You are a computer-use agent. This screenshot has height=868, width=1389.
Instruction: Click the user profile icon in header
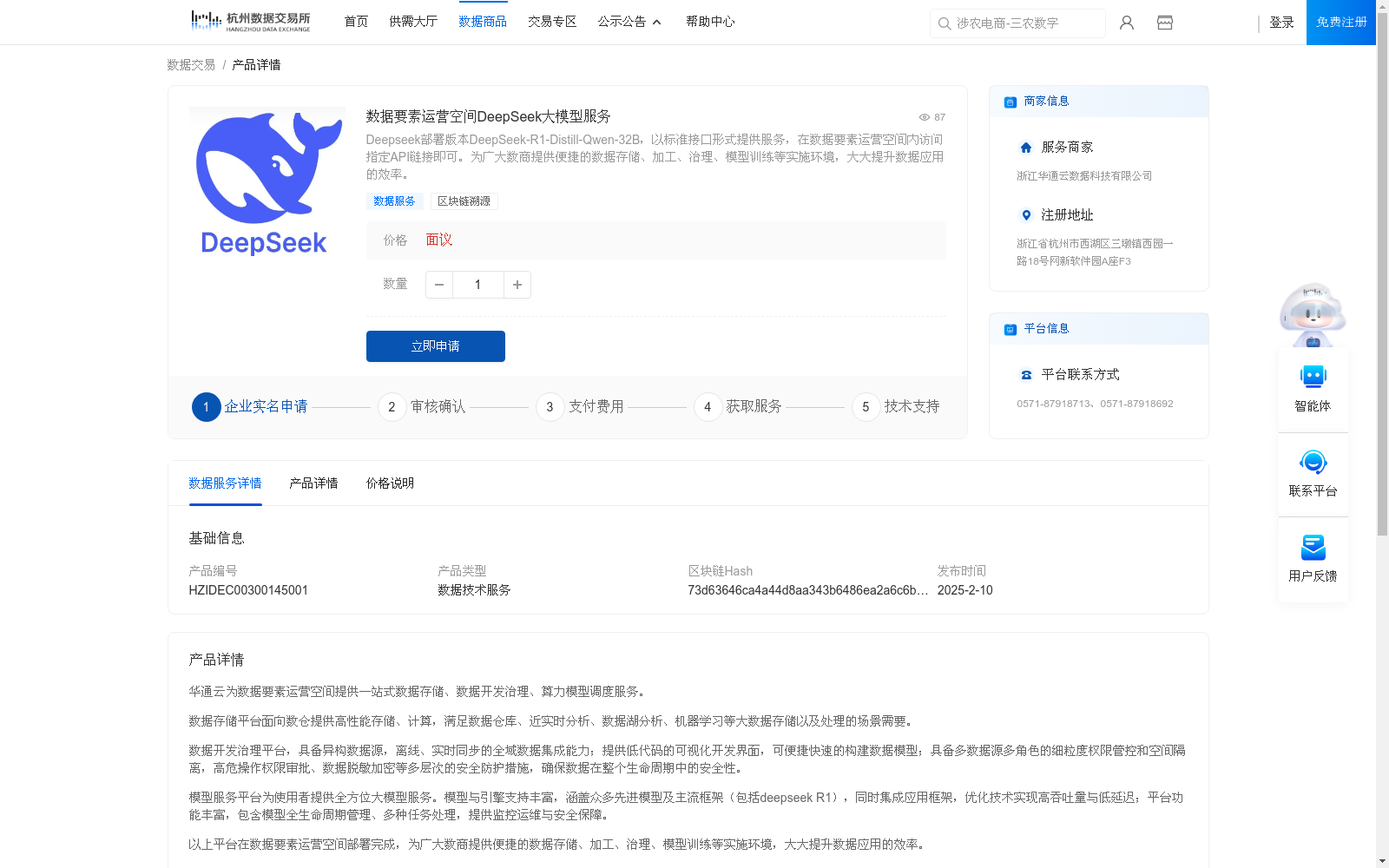(1127, 23)
